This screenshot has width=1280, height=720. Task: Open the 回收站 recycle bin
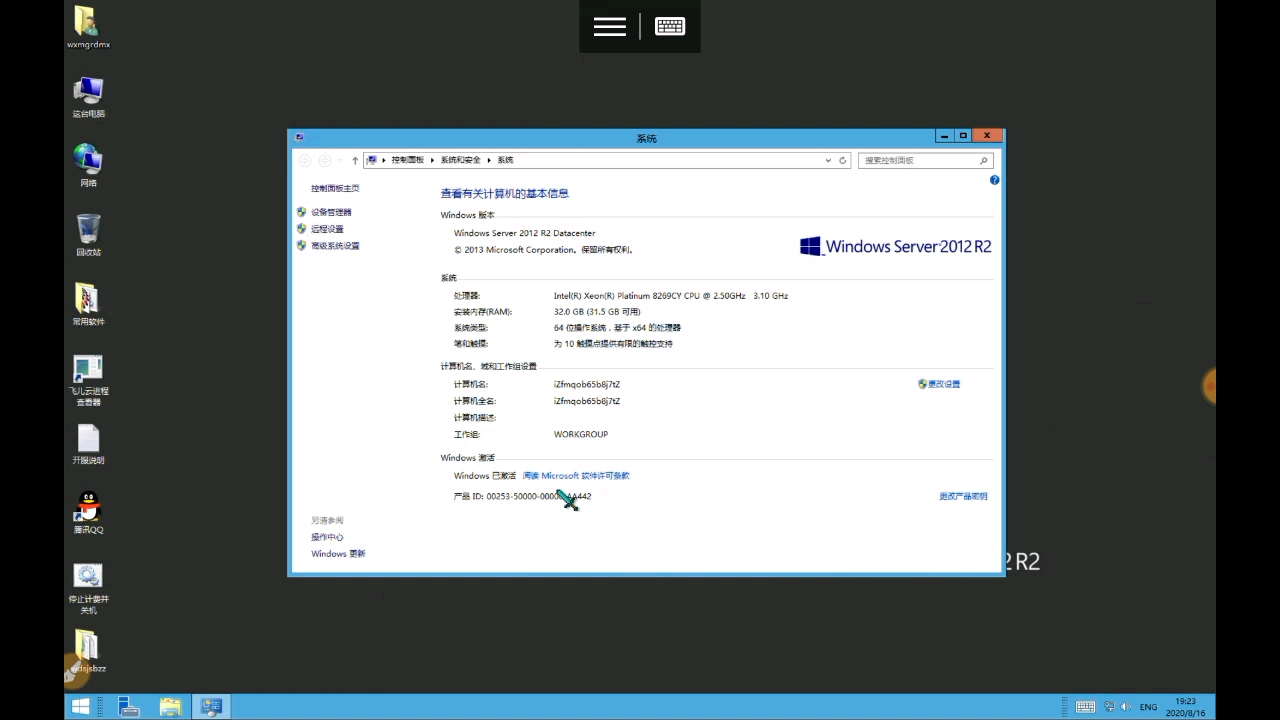pyautogui.click(x=88, y=235)
